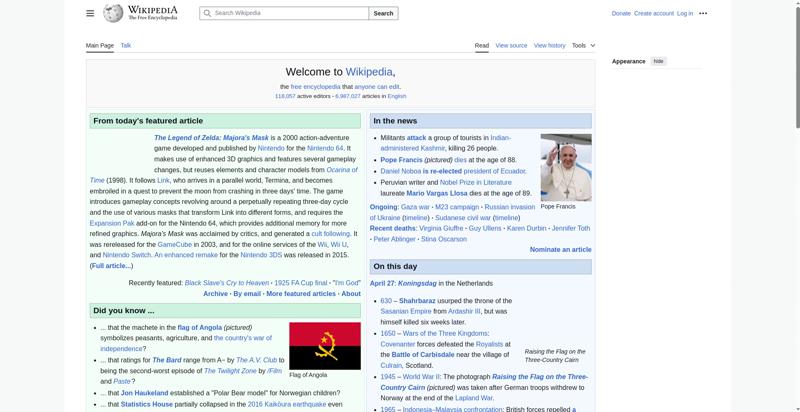Click the Stina Oscarson link
800x412 pixels.
pos(444,239)
